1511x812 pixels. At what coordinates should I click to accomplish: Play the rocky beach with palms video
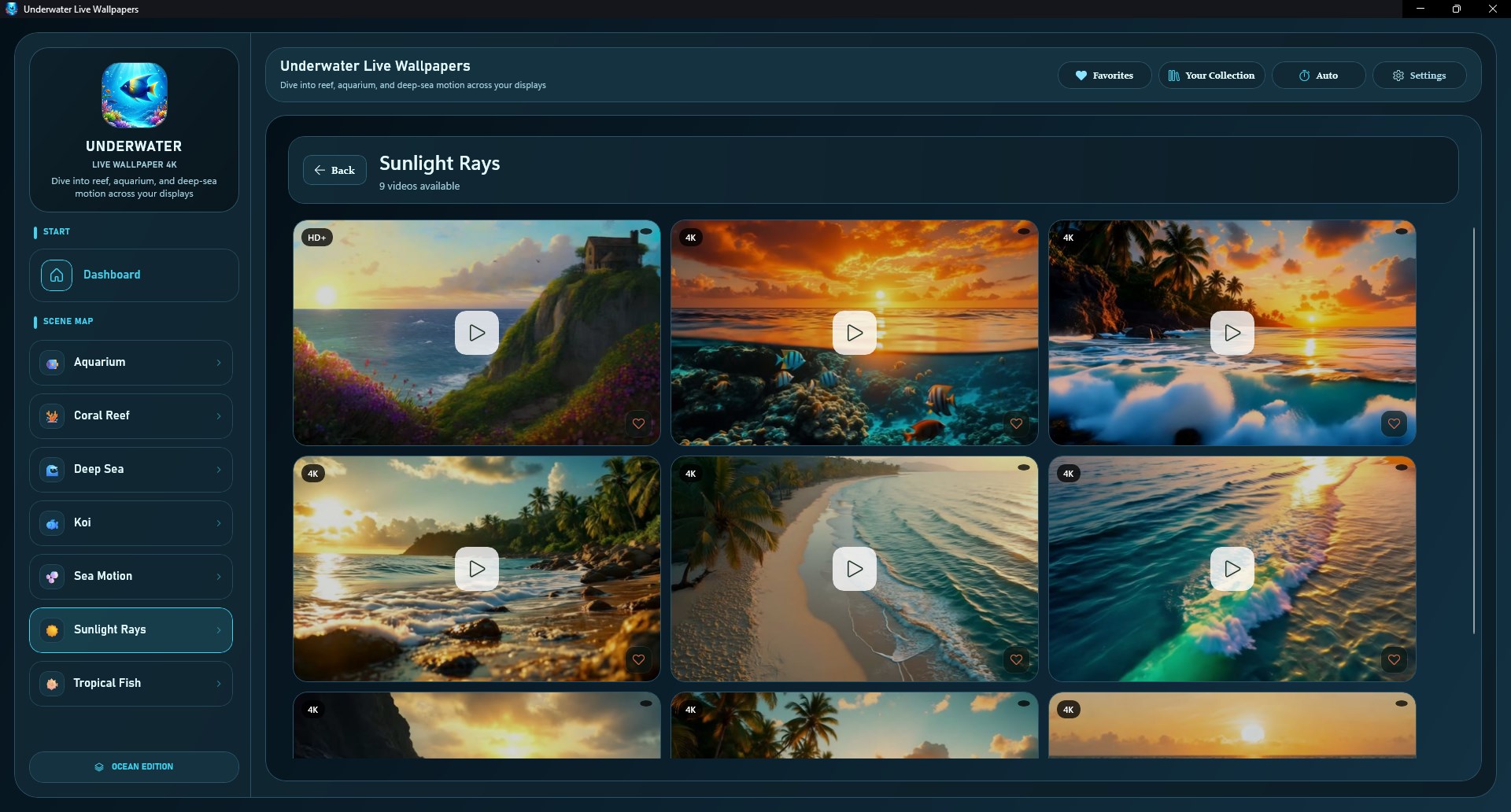[x=477, y=569]
